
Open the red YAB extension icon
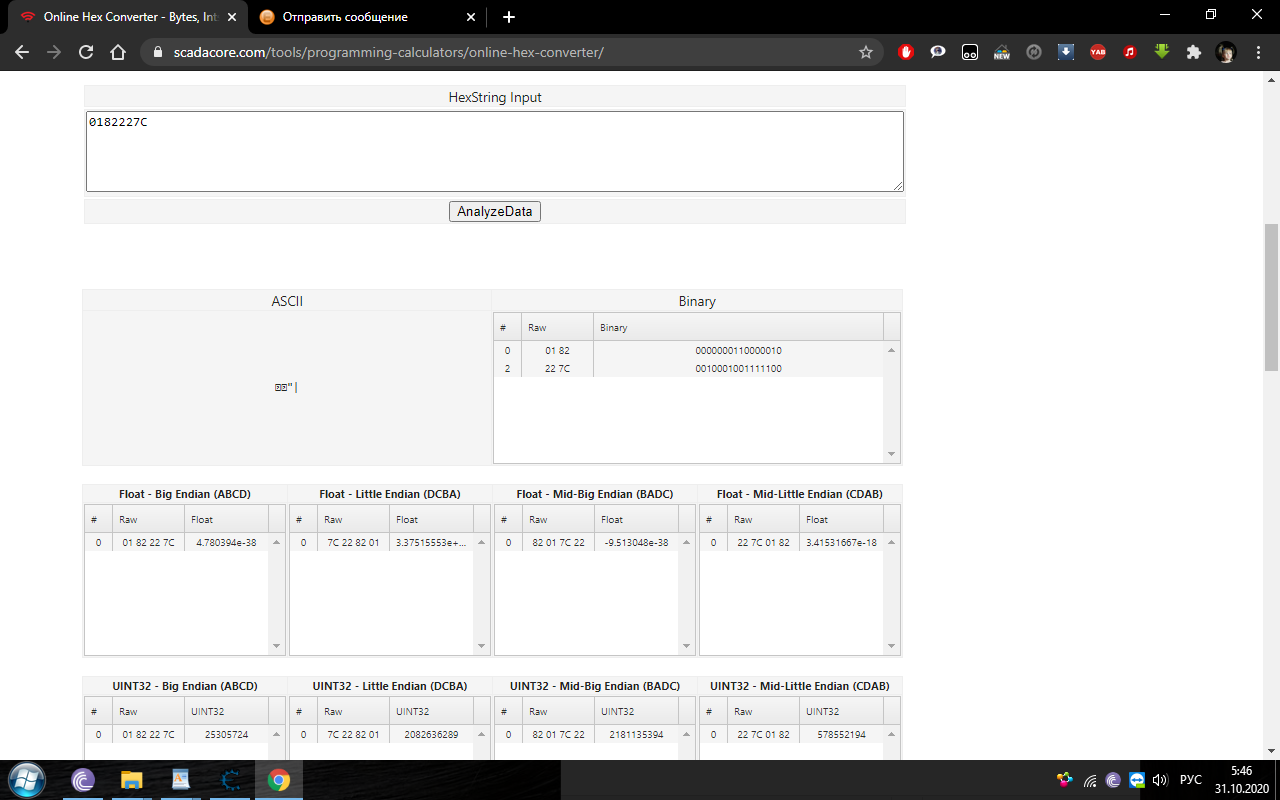click(1098, 52)
